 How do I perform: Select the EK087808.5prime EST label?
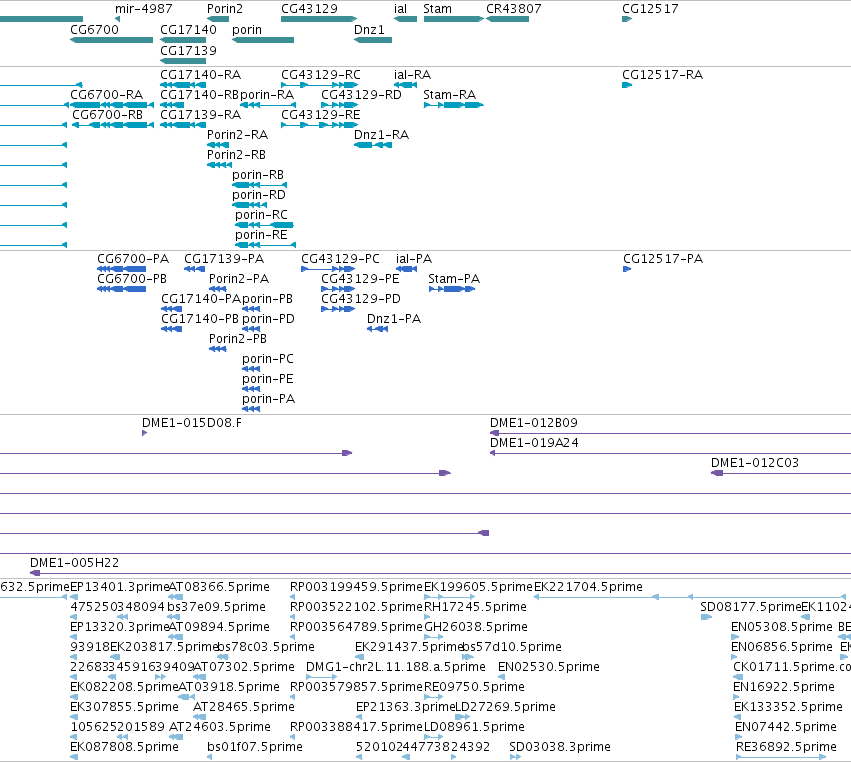[x=124, y=747]
